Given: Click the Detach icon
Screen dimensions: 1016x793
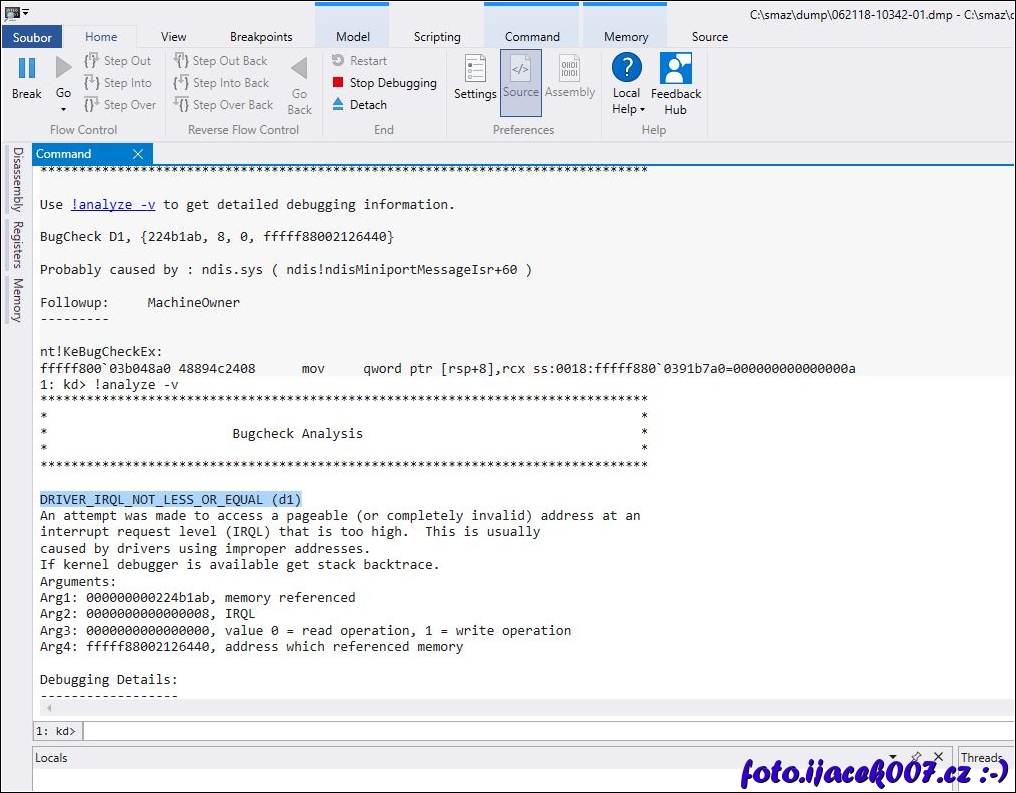Looking at the screenshot, I should 338,104.
